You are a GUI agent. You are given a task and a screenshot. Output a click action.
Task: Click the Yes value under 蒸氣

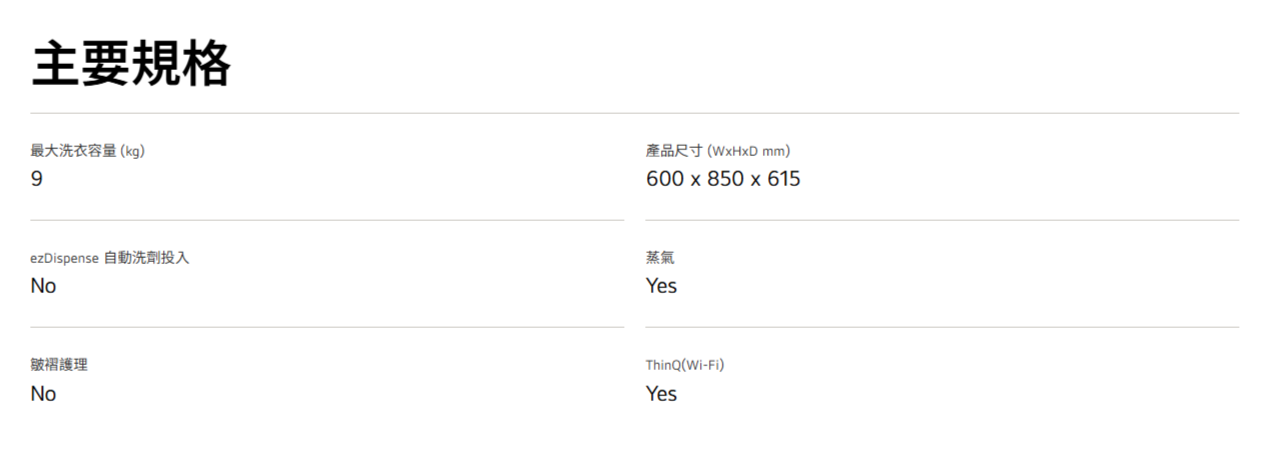coord(661,286)
